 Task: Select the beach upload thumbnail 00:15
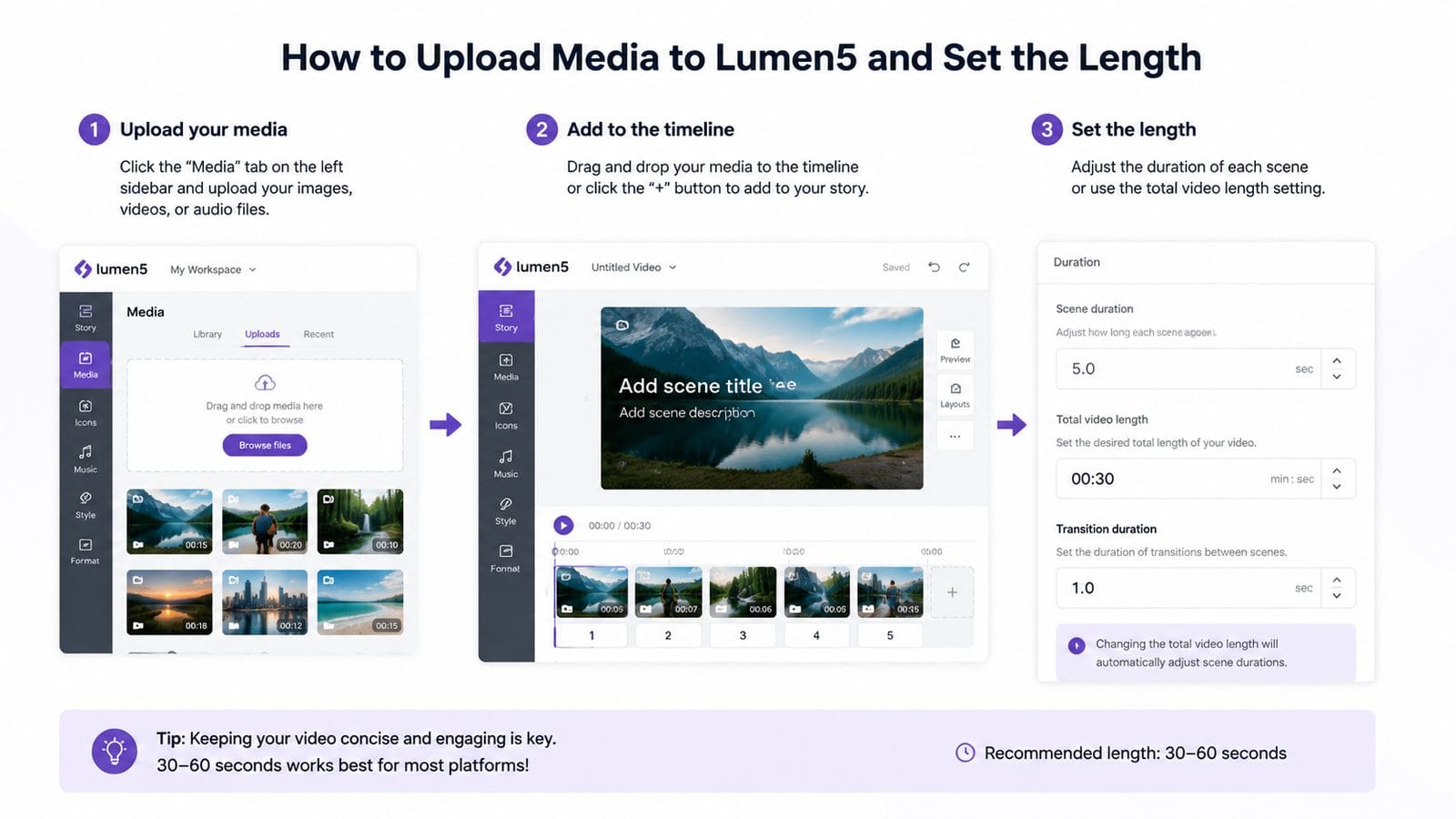tap(360, 602)
